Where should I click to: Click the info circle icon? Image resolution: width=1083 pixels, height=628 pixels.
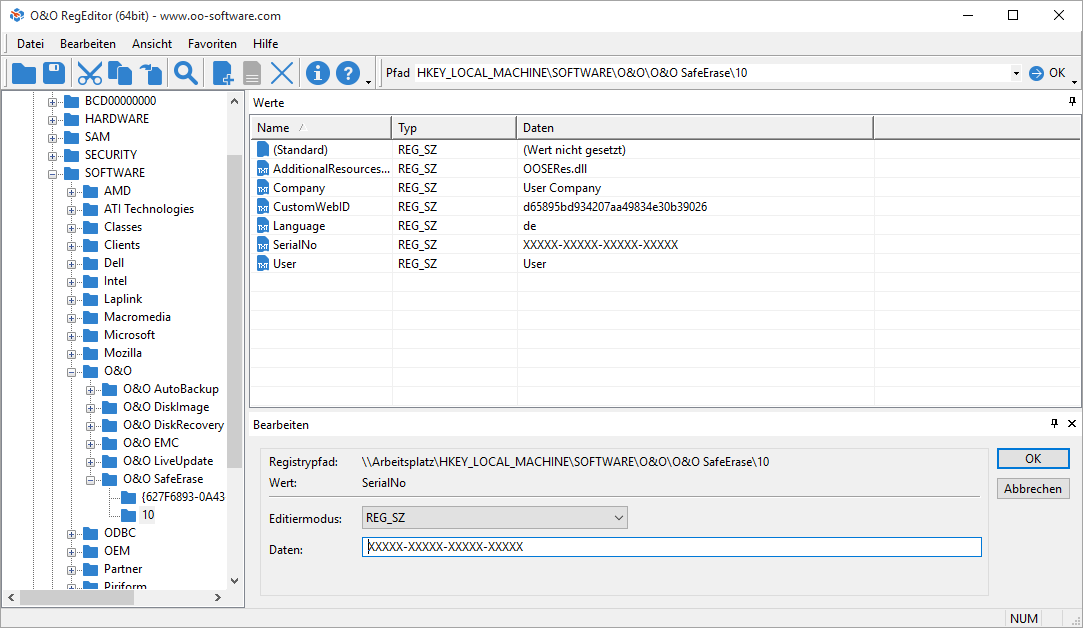pos(318,73)
